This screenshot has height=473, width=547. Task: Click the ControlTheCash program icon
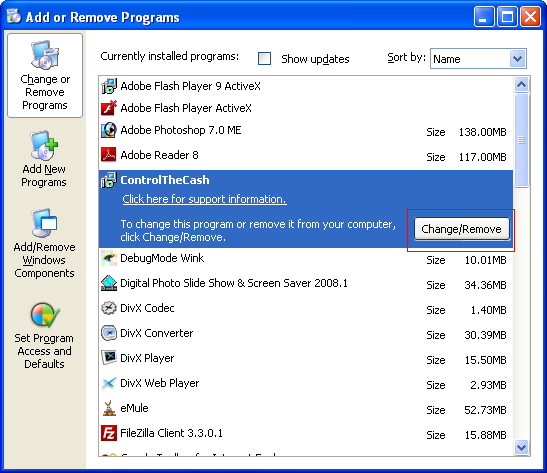click(109, 180)
